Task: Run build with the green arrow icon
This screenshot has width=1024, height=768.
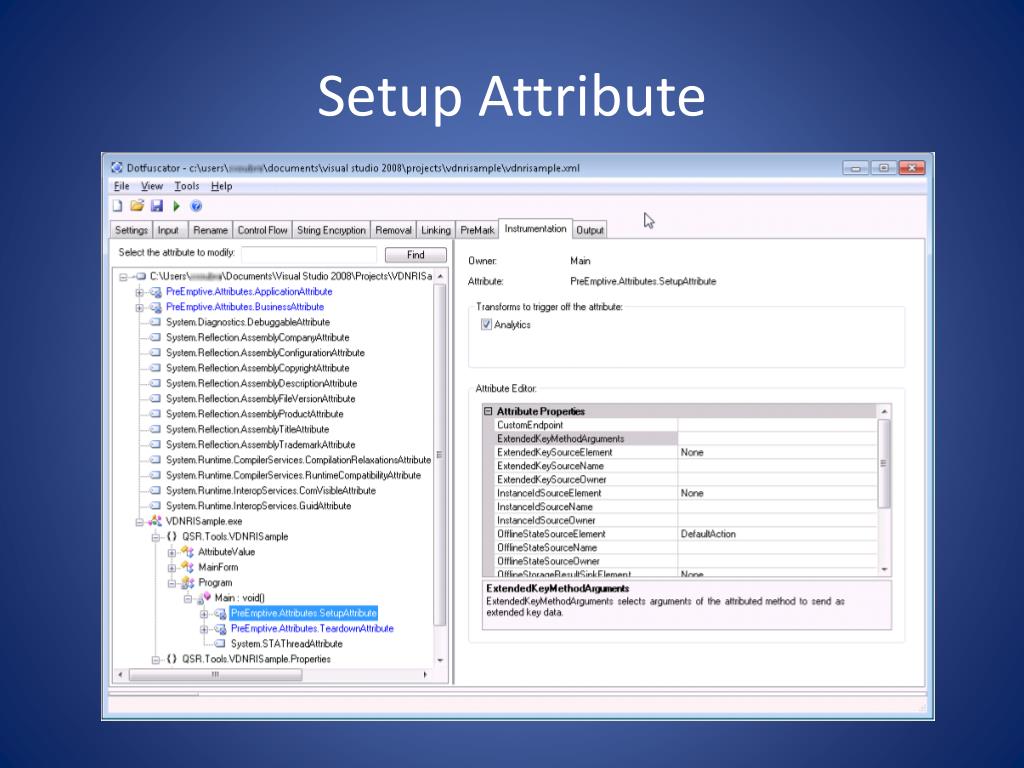Action: [x=176, y=206]
